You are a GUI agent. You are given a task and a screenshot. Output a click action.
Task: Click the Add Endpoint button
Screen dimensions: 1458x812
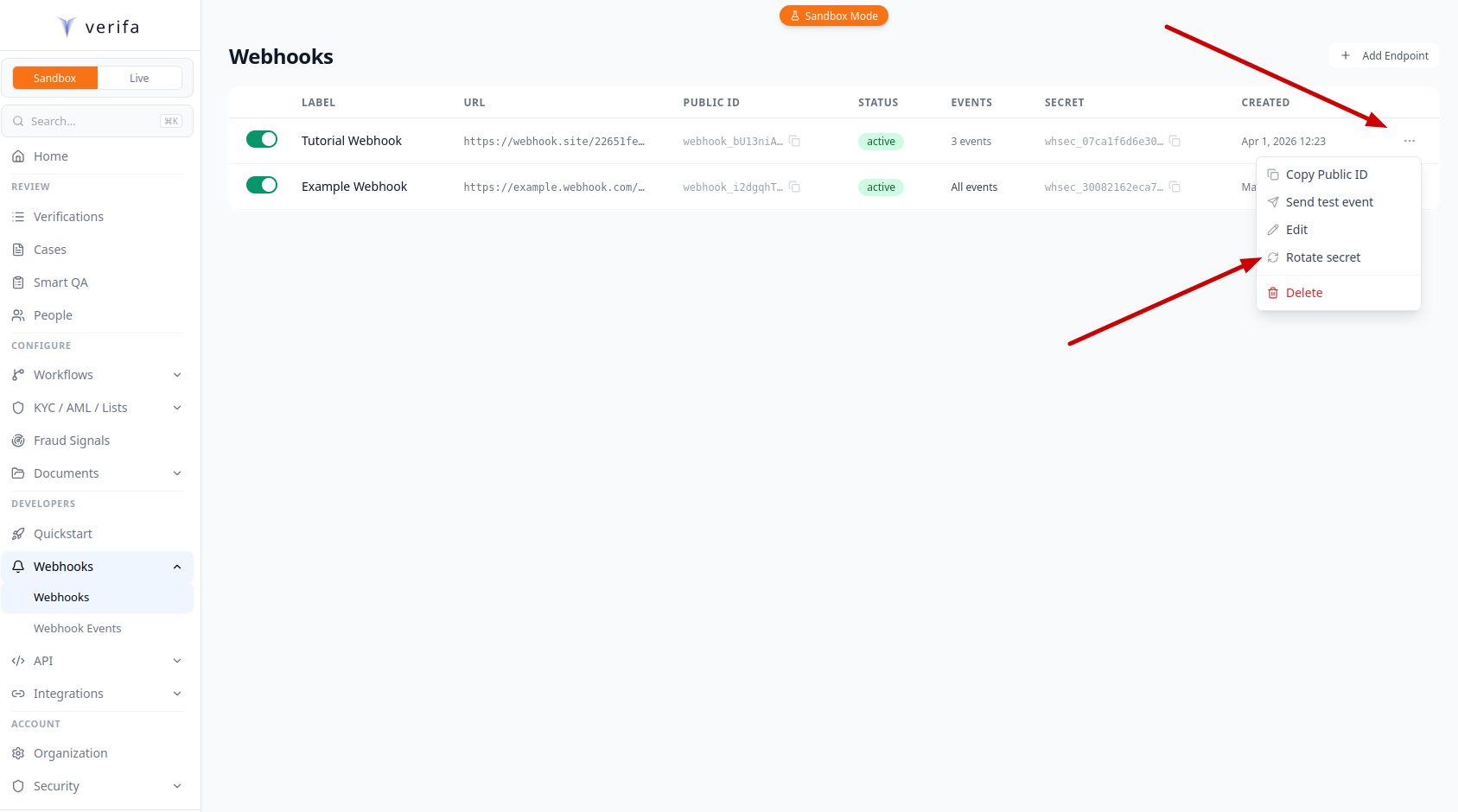1384,55
